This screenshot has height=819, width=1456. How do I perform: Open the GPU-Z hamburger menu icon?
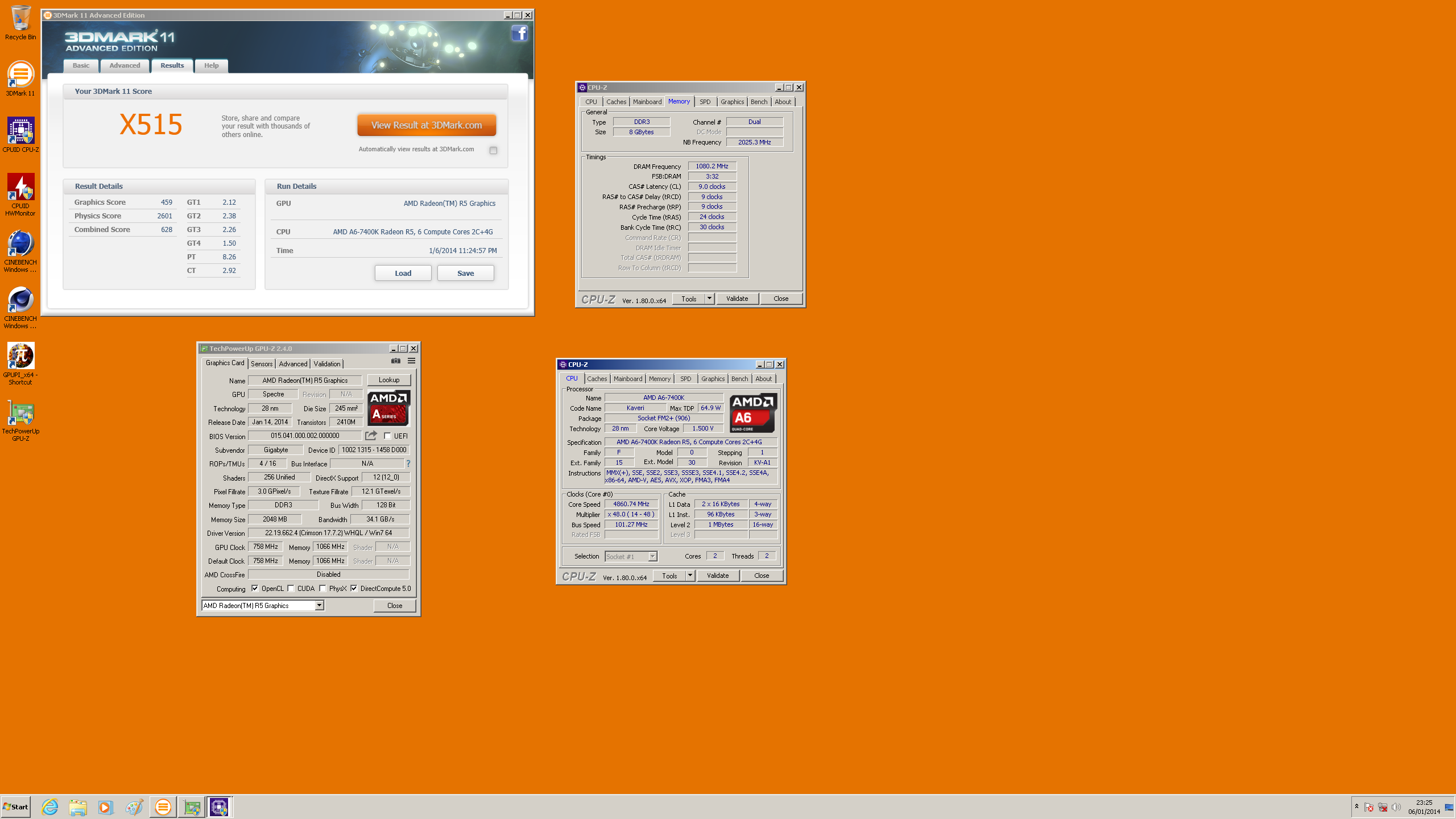pos(411,361)
